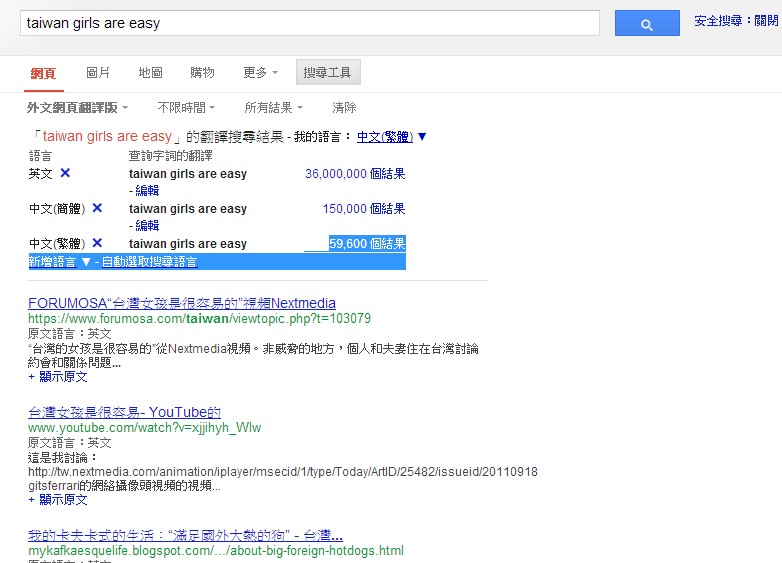Open the 我的卡夫卡式的生活 result title
This screenshot has height=563, width=782.
point(185,536)
